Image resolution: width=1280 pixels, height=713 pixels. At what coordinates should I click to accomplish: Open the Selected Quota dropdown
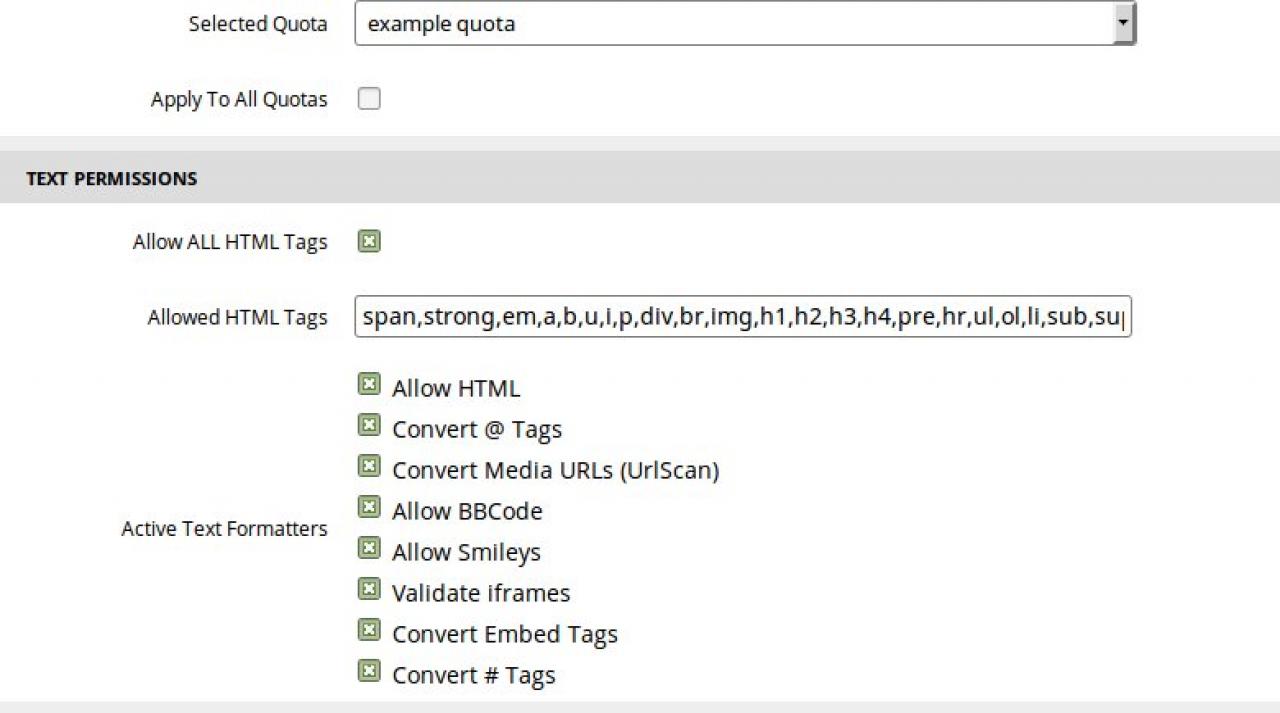pos(735,23)
